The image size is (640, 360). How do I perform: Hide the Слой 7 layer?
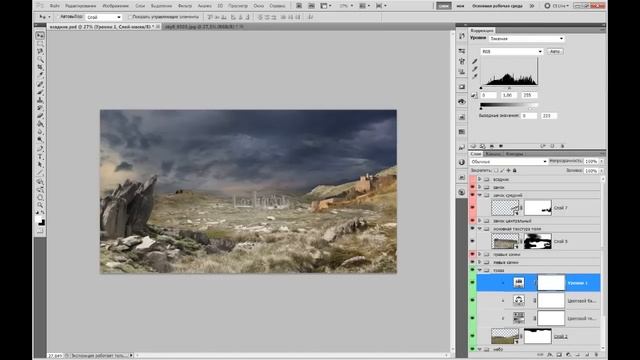(473, 208)
